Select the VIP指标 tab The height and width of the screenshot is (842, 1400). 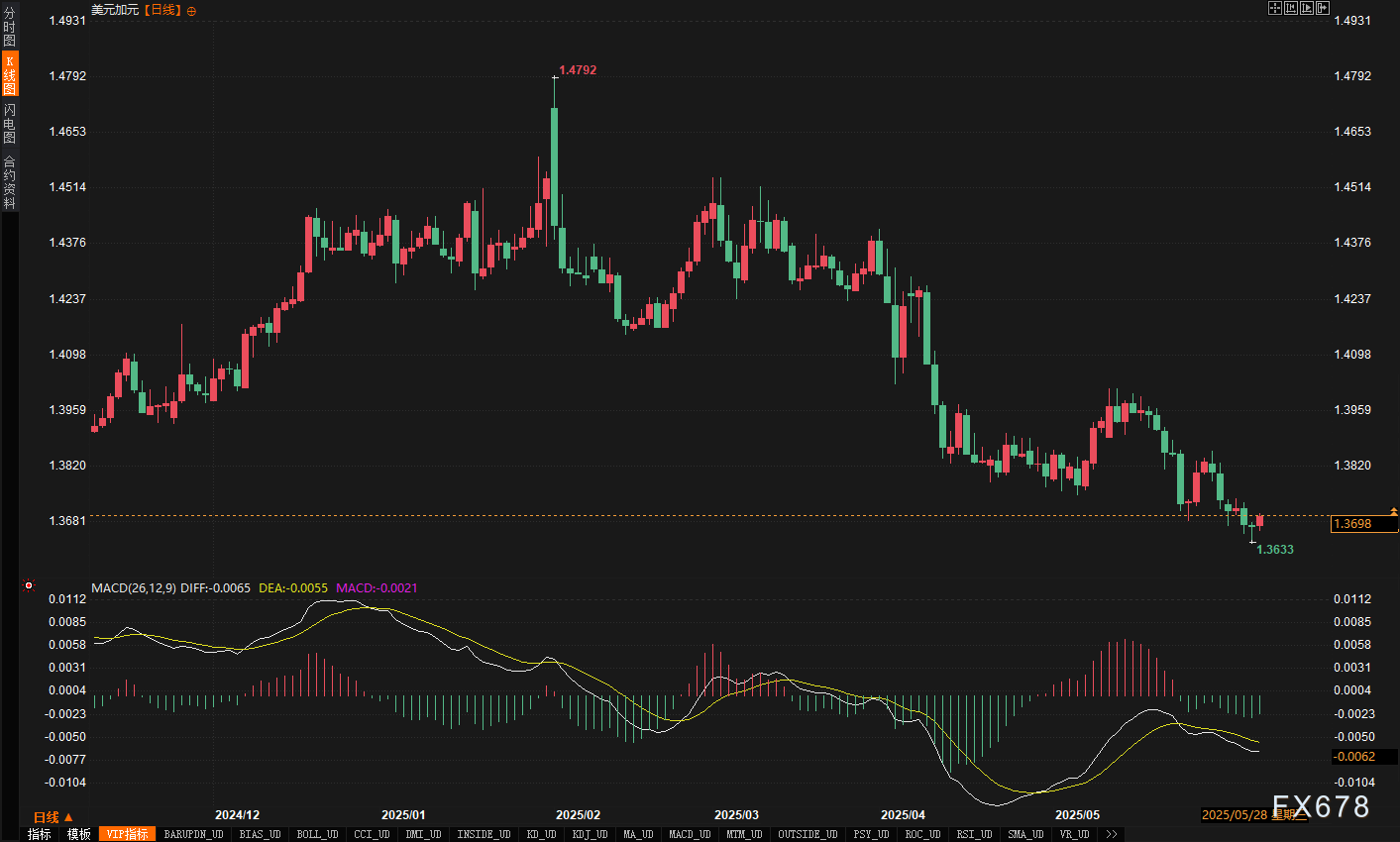click(127, 834)
